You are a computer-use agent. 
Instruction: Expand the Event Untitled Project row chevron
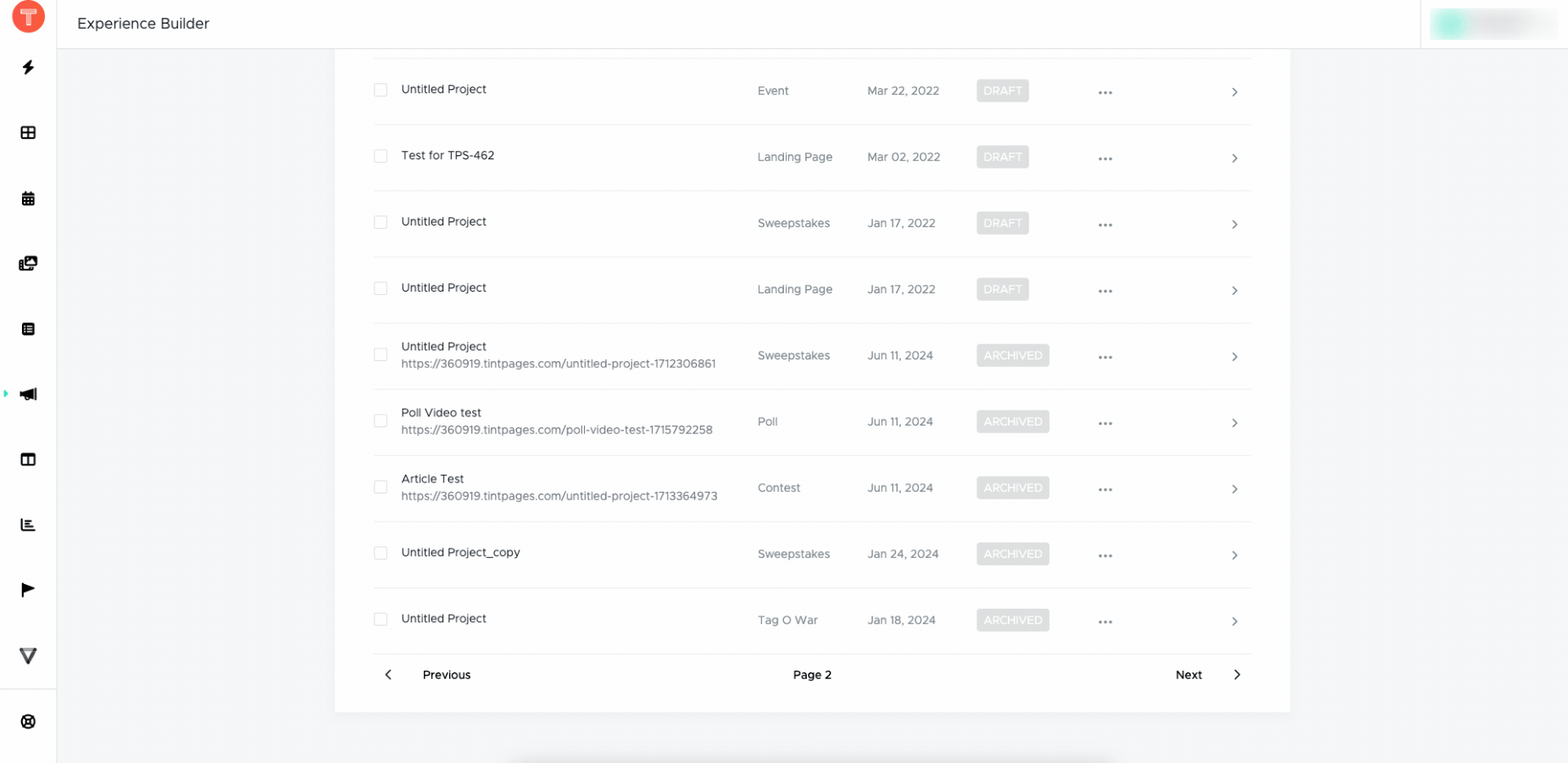click(x=1234, y=92)
